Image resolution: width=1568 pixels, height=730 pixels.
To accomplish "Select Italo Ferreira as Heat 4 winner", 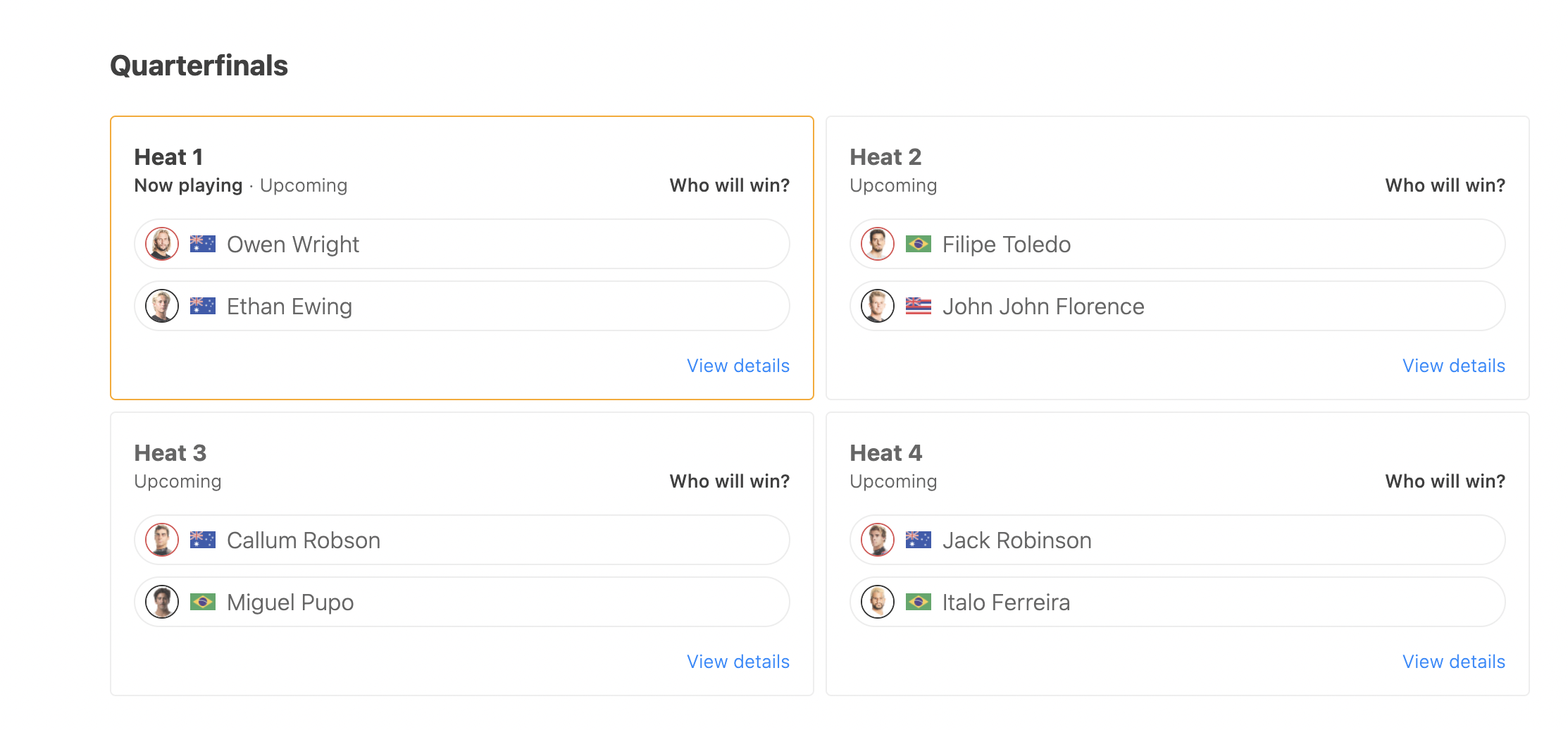I will click(x=1178, y=602).
